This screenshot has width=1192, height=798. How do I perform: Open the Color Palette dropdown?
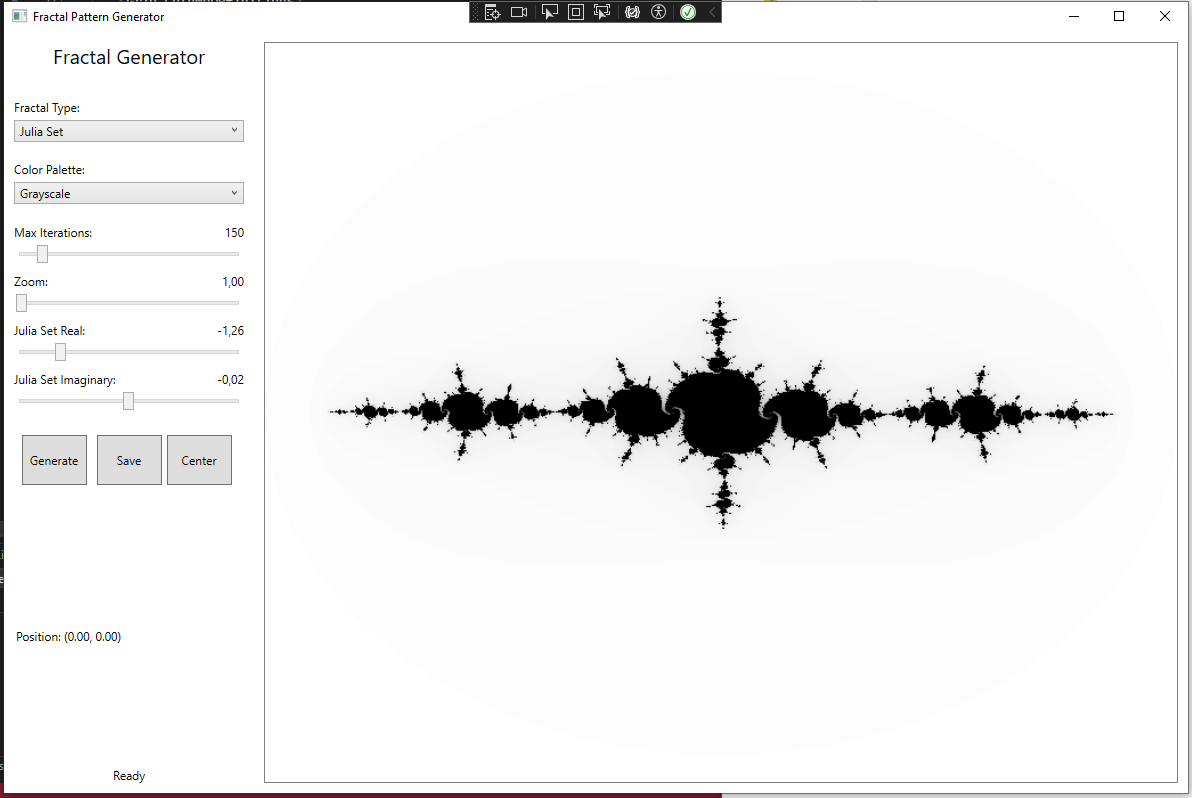pos(128,192)
